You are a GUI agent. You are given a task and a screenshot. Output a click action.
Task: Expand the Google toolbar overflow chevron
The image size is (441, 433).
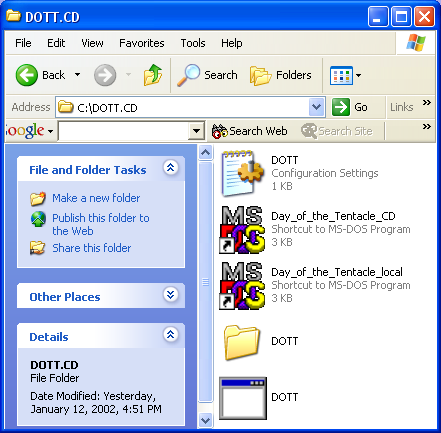427,127
